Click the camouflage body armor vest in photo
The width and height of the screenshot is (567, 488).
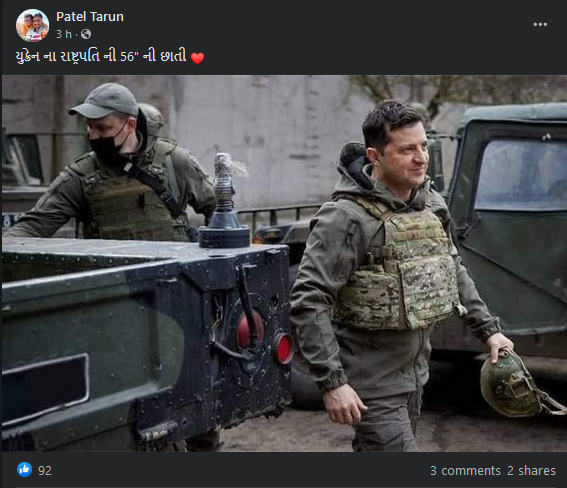coord(396,268)
